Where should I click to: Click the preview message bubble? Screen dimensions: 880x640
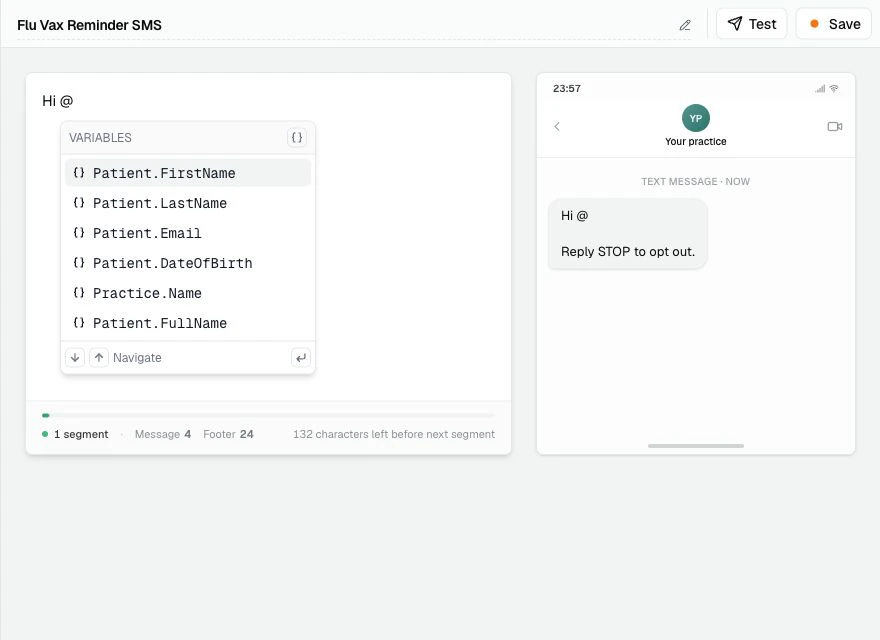tap(627, 234)
